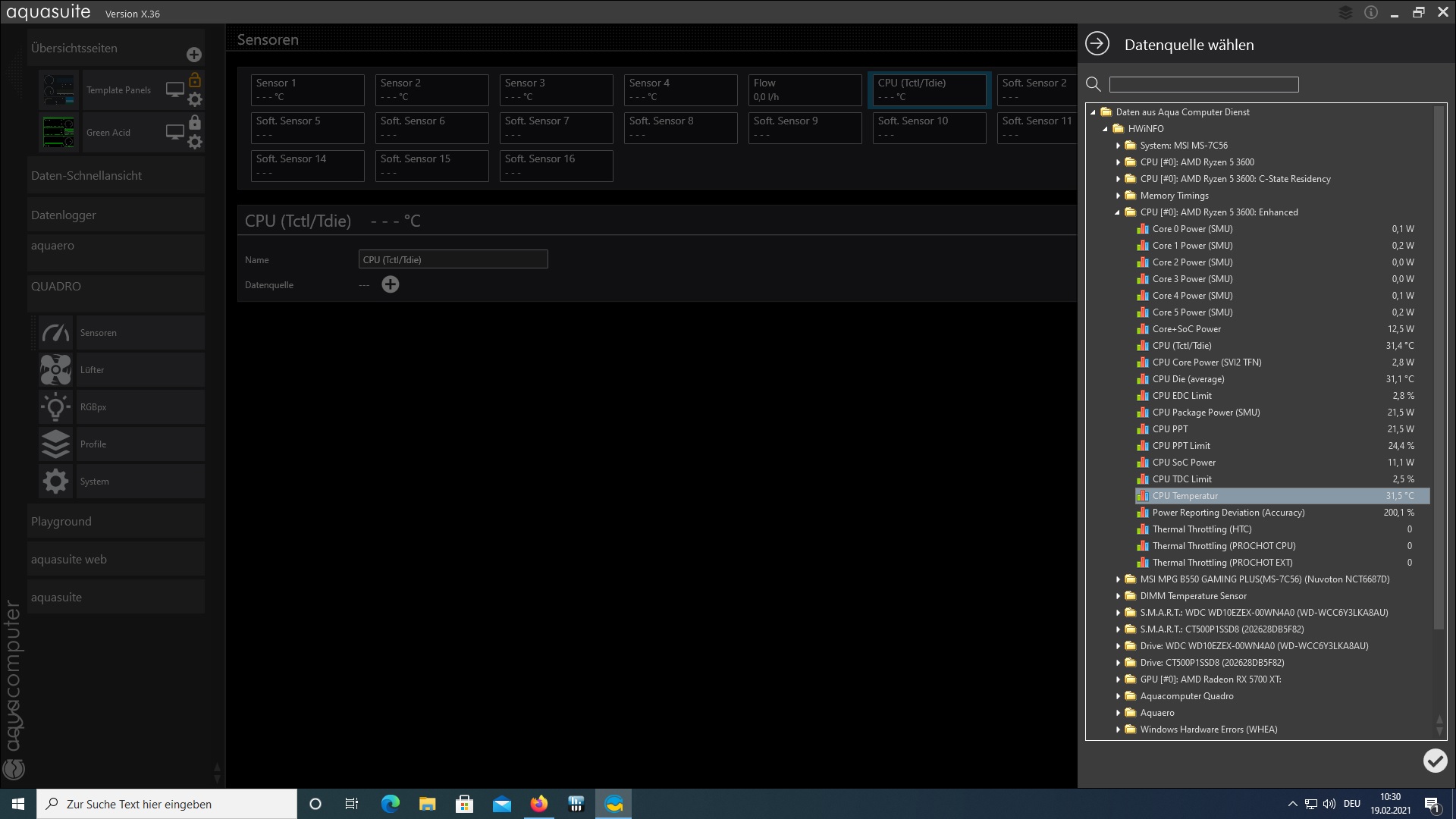The image size is (1456, 819).
Task: Open the Lüfter fan icon
Action: coord(55,370)
